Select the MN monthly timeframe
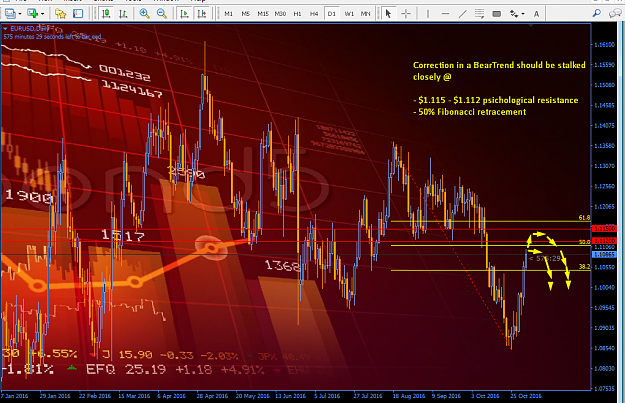The image size is (625, 403). [366, 14]
